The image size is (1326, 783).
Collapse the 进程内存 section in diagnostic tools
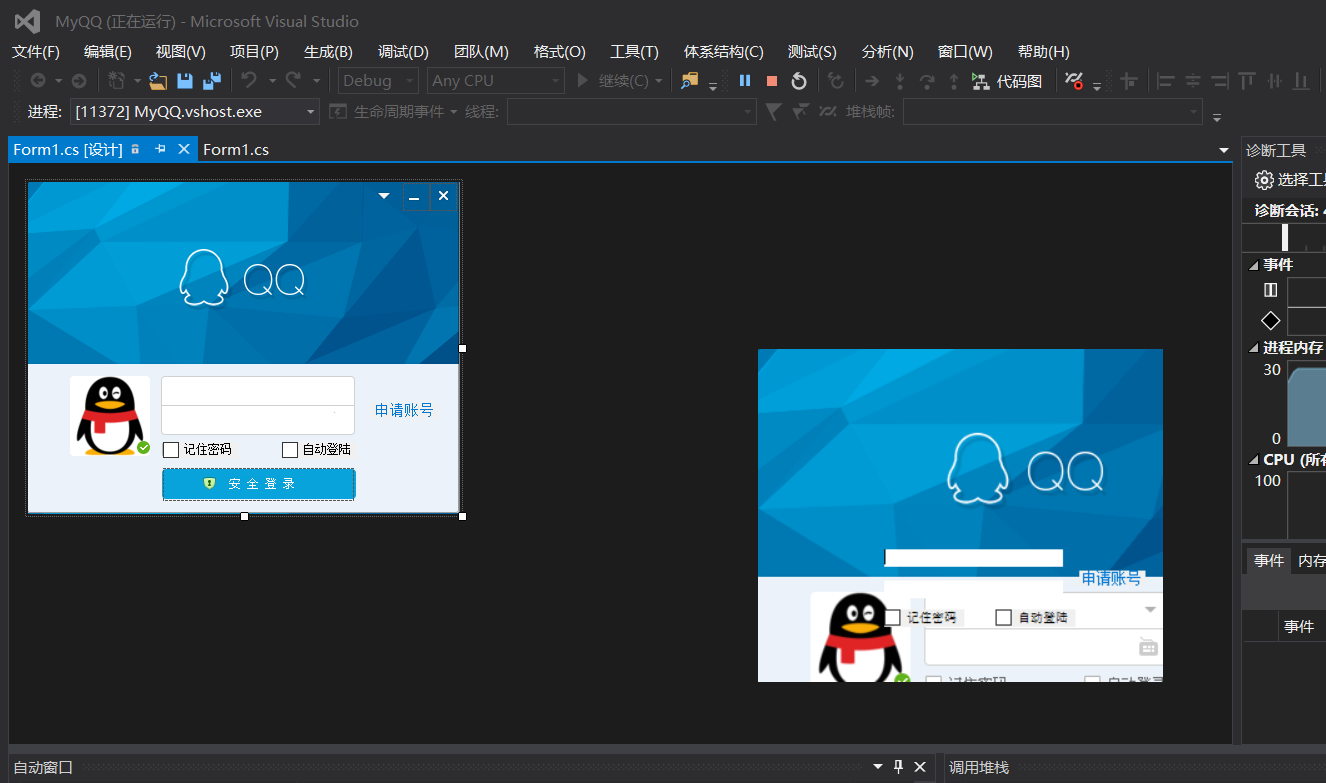(x=1255, y=348)
